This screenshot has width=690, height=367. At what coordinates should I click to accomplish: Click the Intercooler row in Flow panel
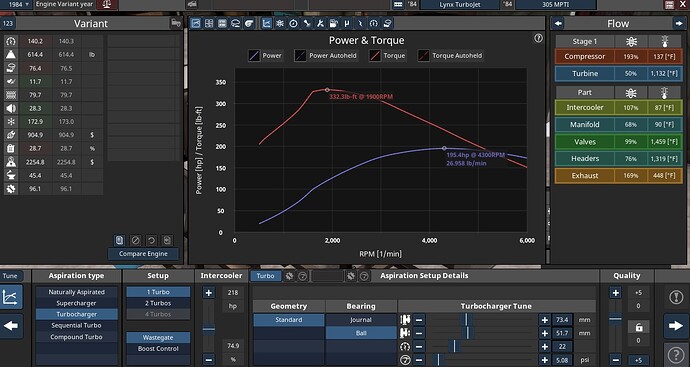618,107
